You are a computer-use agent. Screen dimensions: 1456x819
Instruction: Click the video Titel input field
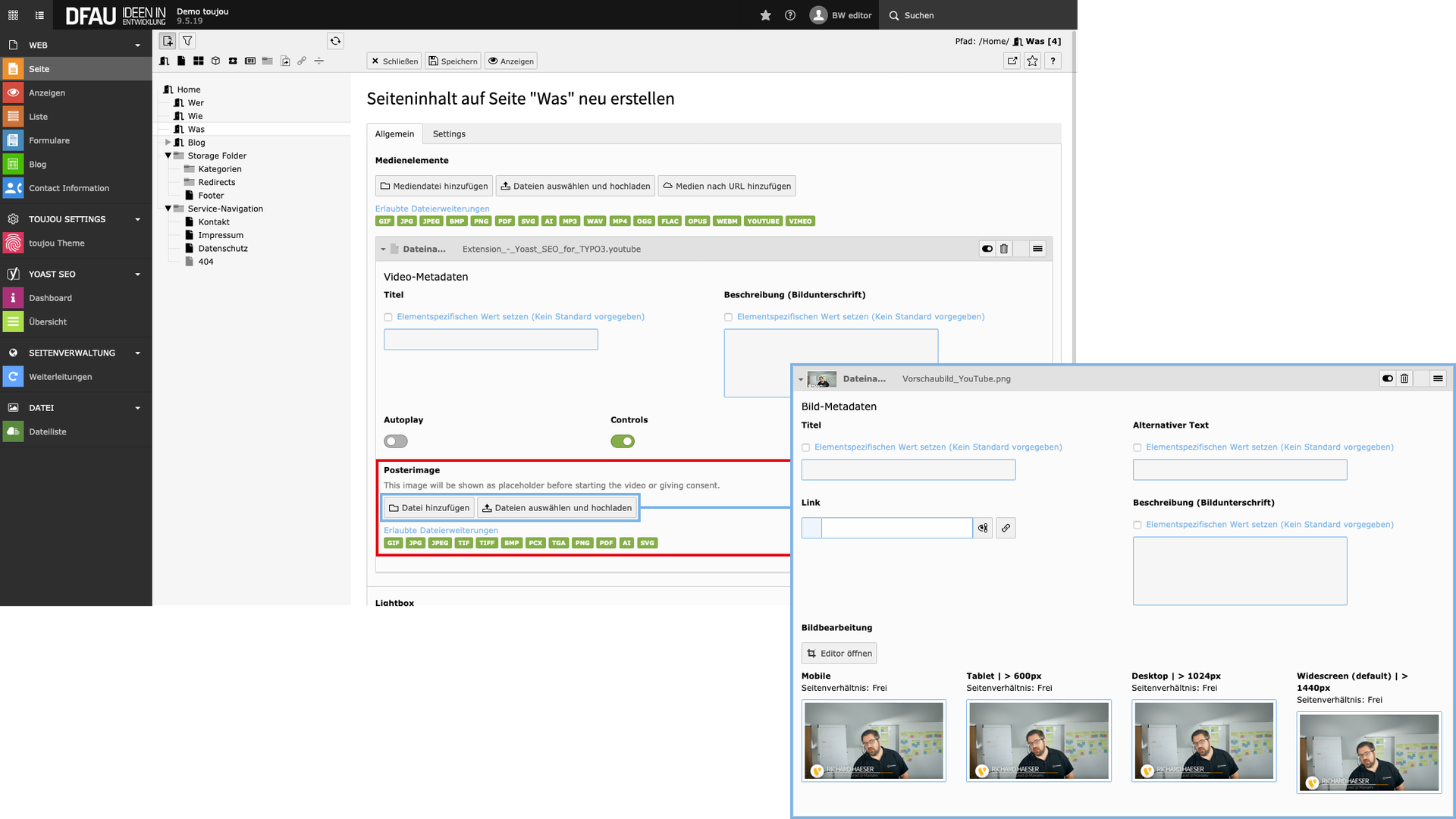pos(491,340)
